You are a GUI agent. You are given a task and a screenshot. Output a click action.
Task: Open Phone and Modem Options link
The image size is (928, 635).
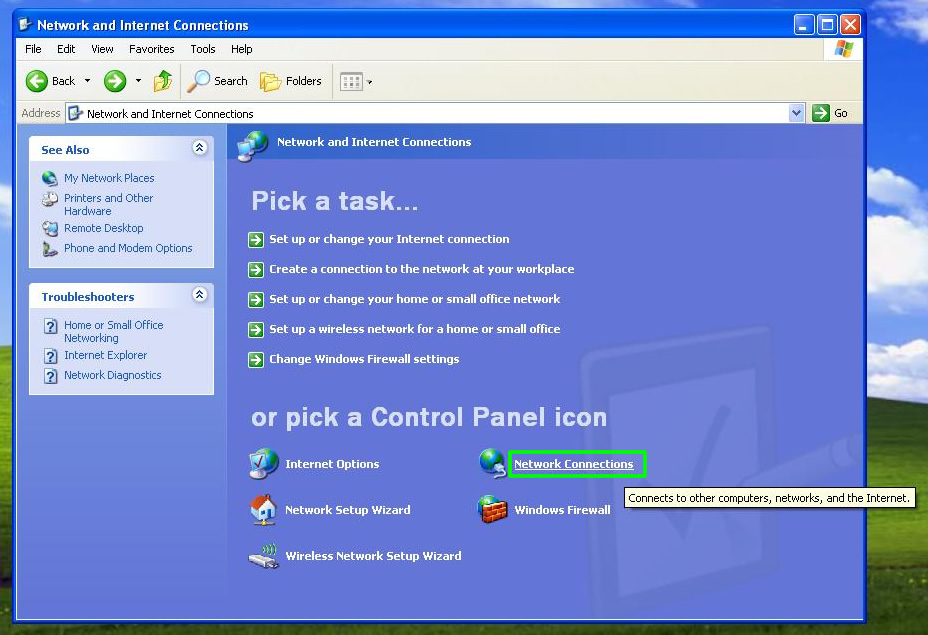128,249
